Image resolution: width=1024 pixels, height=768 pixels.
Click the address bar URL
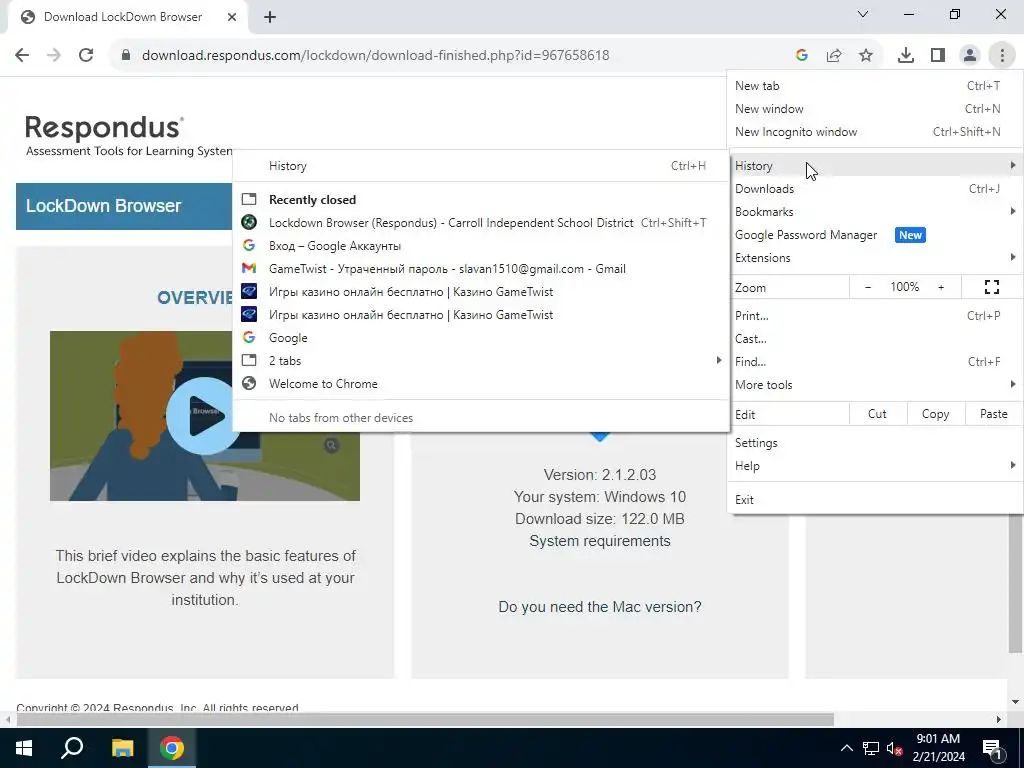pos(376,56)
